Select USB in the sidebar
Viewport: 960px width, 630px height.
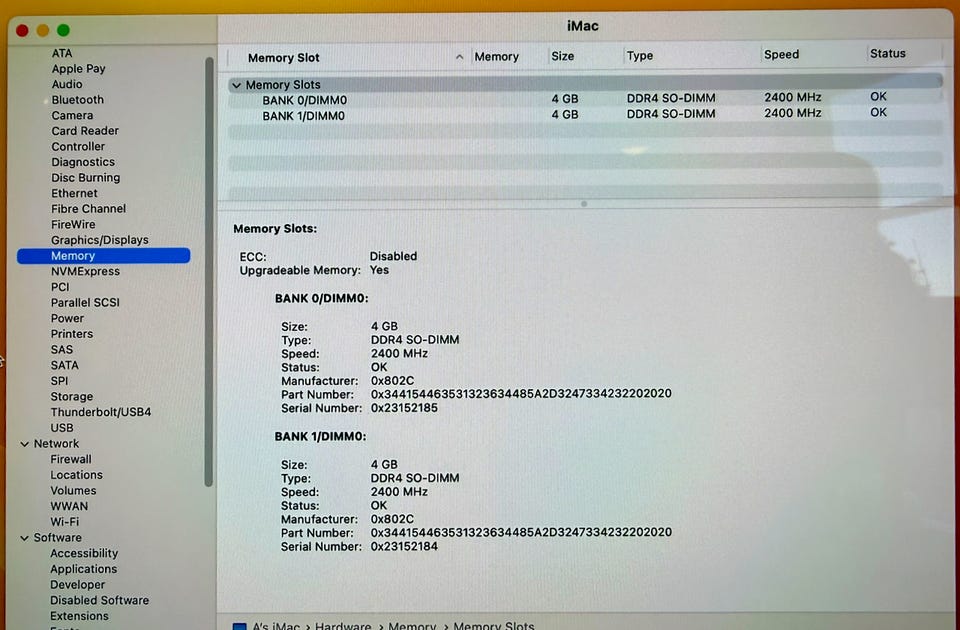pos(62,428)
